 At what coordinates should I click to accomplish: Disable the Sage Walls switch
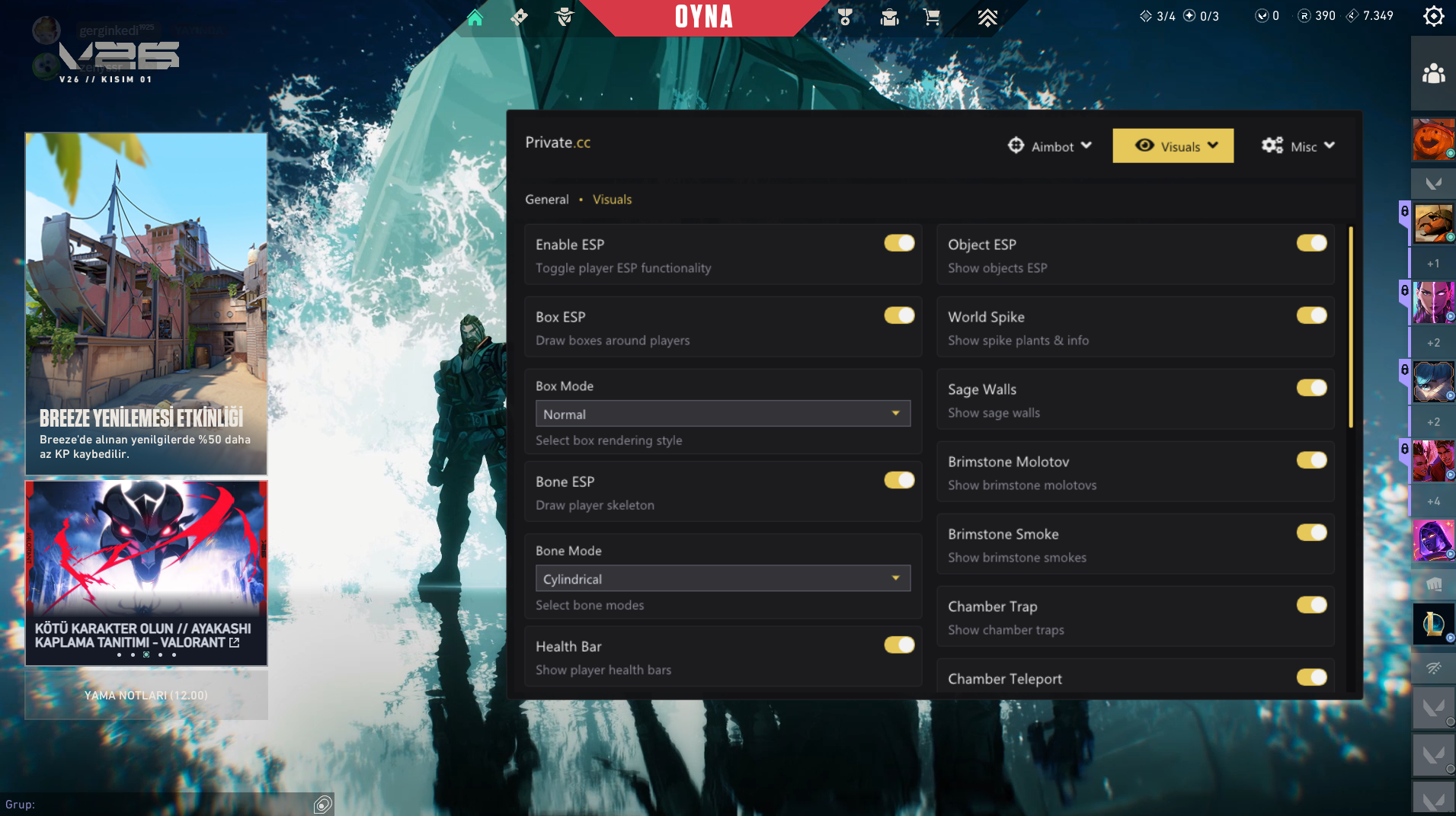point(1311,388)
